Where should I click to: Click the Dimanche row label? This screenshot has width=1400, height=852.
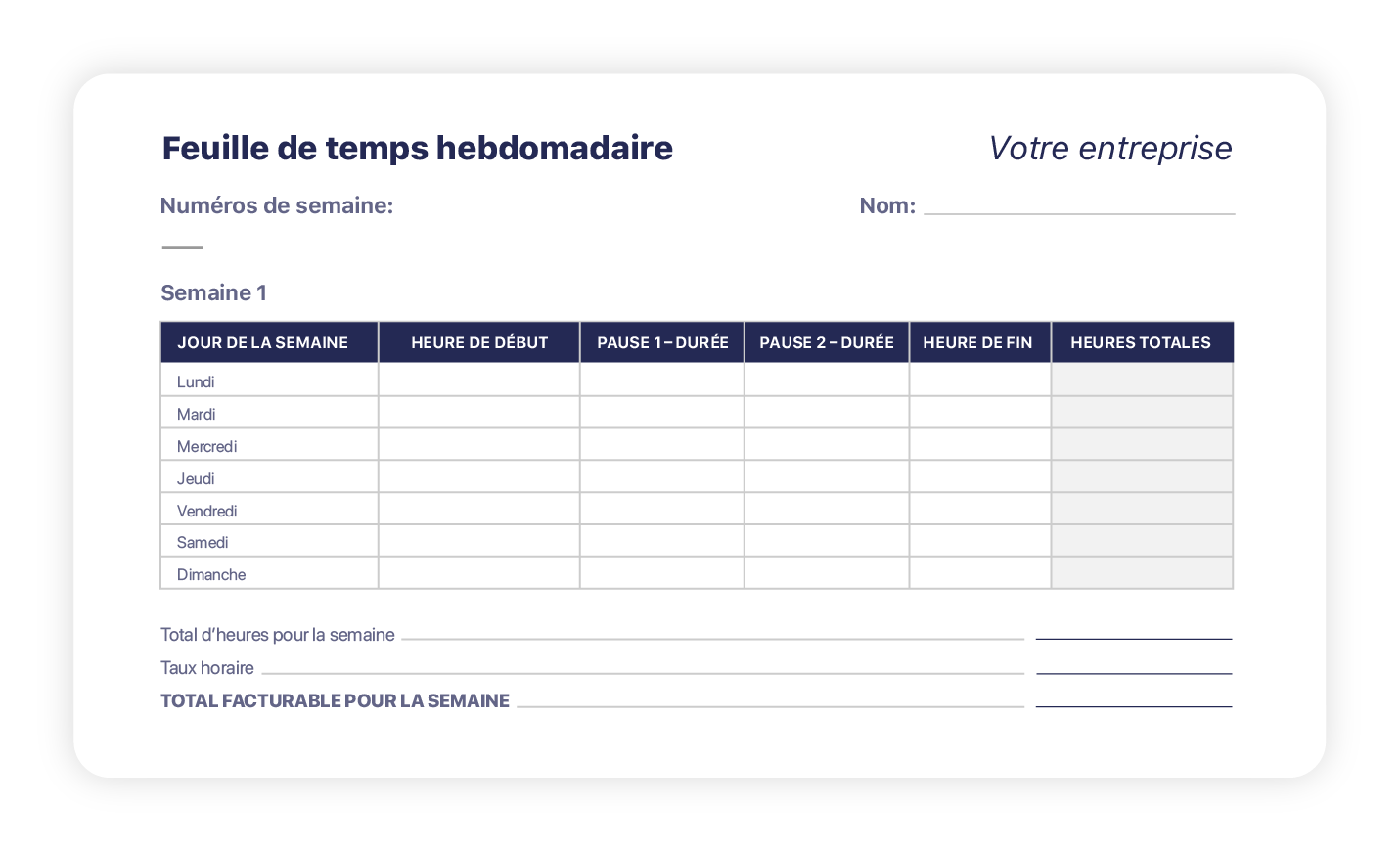click(x=211, y=574)
